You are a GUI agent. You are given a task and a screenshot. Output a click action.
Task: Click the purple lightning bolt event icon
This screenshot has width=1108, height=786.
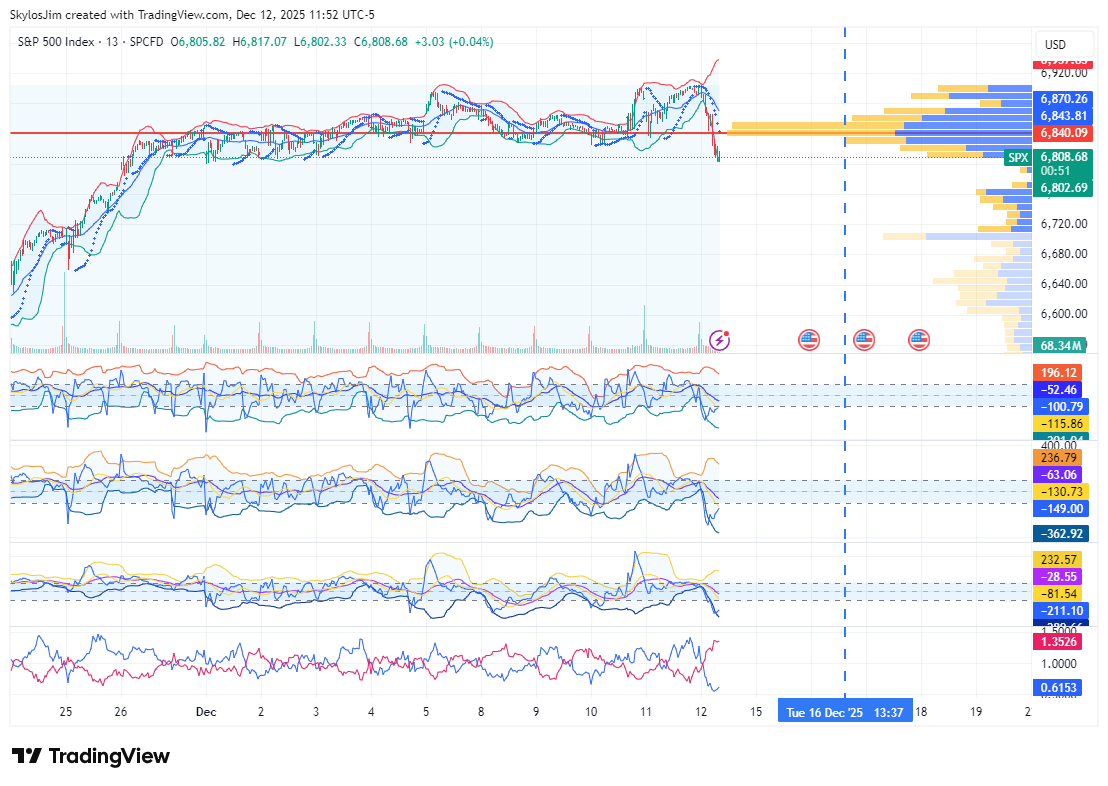pyautogui.click(x=718, y=340)
